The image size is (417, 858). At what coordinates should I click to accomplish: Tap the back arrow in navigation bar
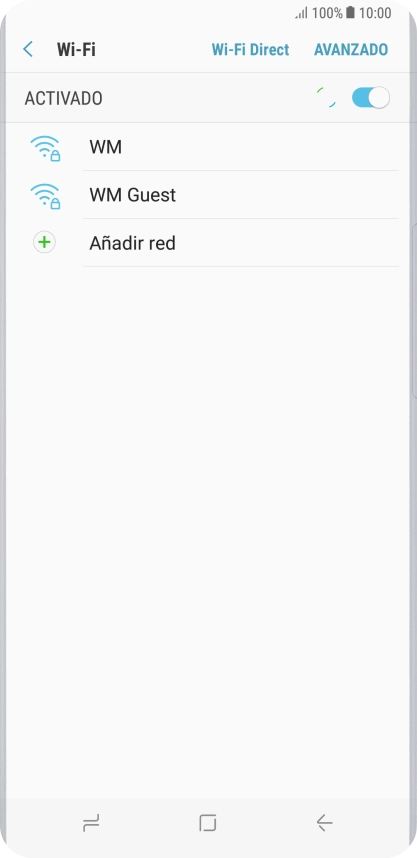click(325, 822)
